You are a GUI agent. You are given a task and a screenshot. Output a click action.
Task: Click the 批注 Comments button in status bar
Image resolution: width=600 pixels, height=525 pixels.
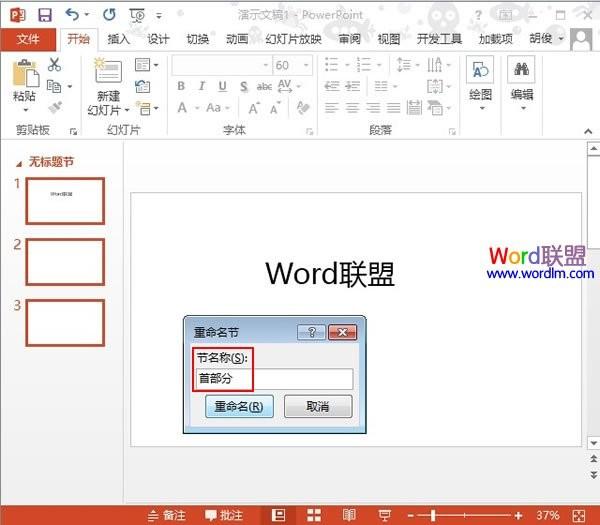pyautogui.click(x=223, y=515)
